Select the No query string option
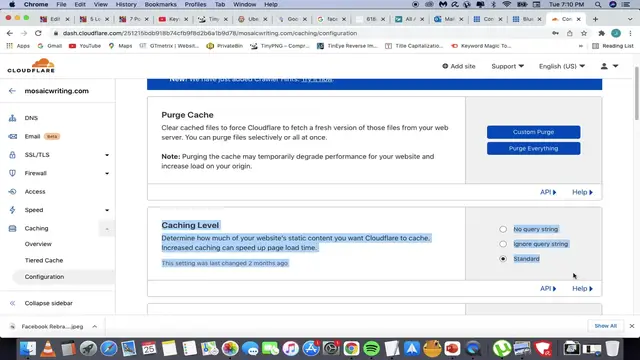The height and width of the screenshot is (360, 640). 503,229
